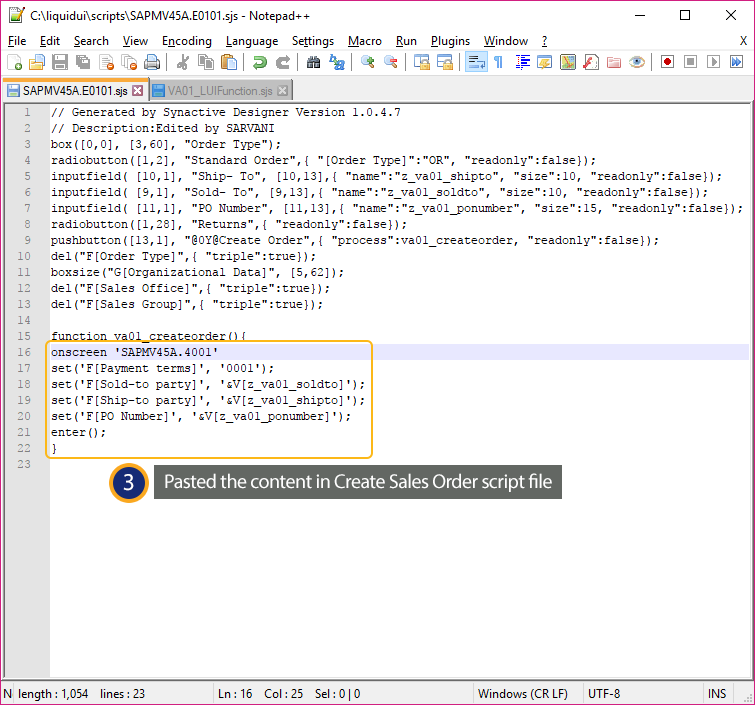Screen dimensions: 755x705
Task: Start macro recording with the red dot
Action: [x=667, y=62]
